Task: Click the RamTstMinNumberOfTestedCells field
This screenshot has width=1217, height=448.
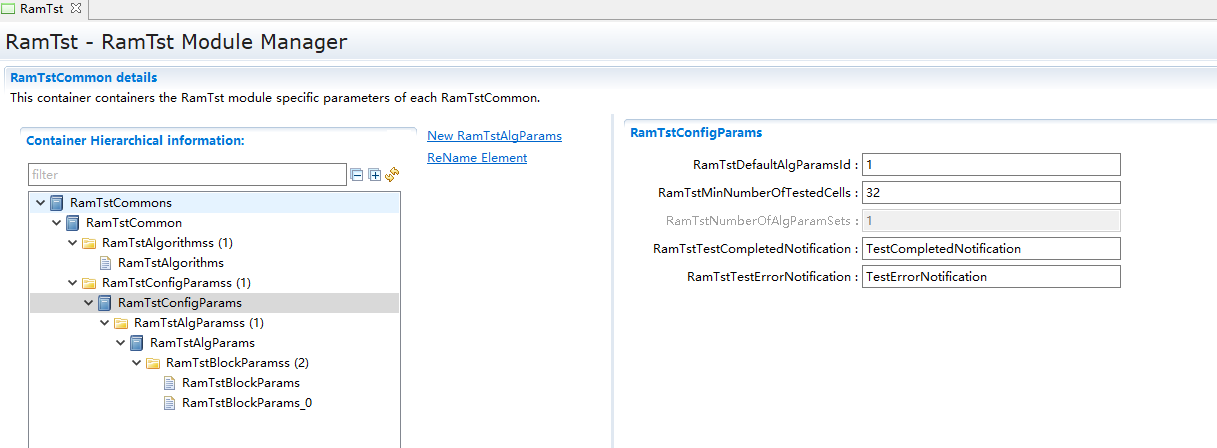Action: coord(990,192)
